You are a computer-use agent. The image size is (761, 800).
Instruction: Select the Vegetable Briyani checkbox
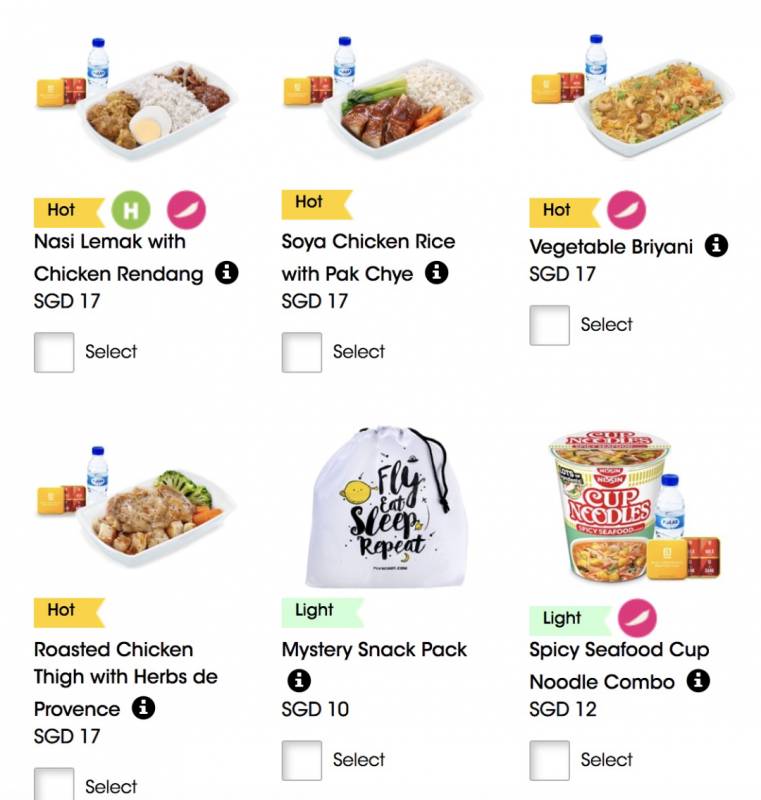[549, 325]
